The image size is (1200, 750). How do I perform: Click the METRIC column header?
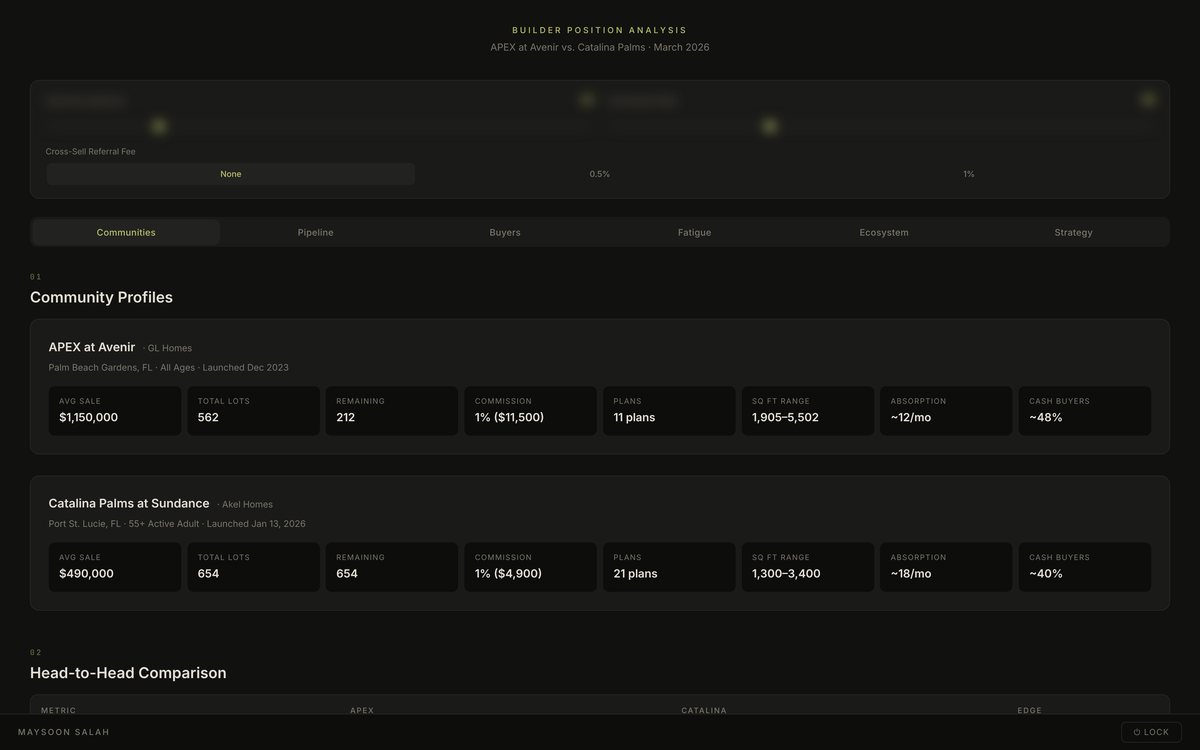[59, 710]
